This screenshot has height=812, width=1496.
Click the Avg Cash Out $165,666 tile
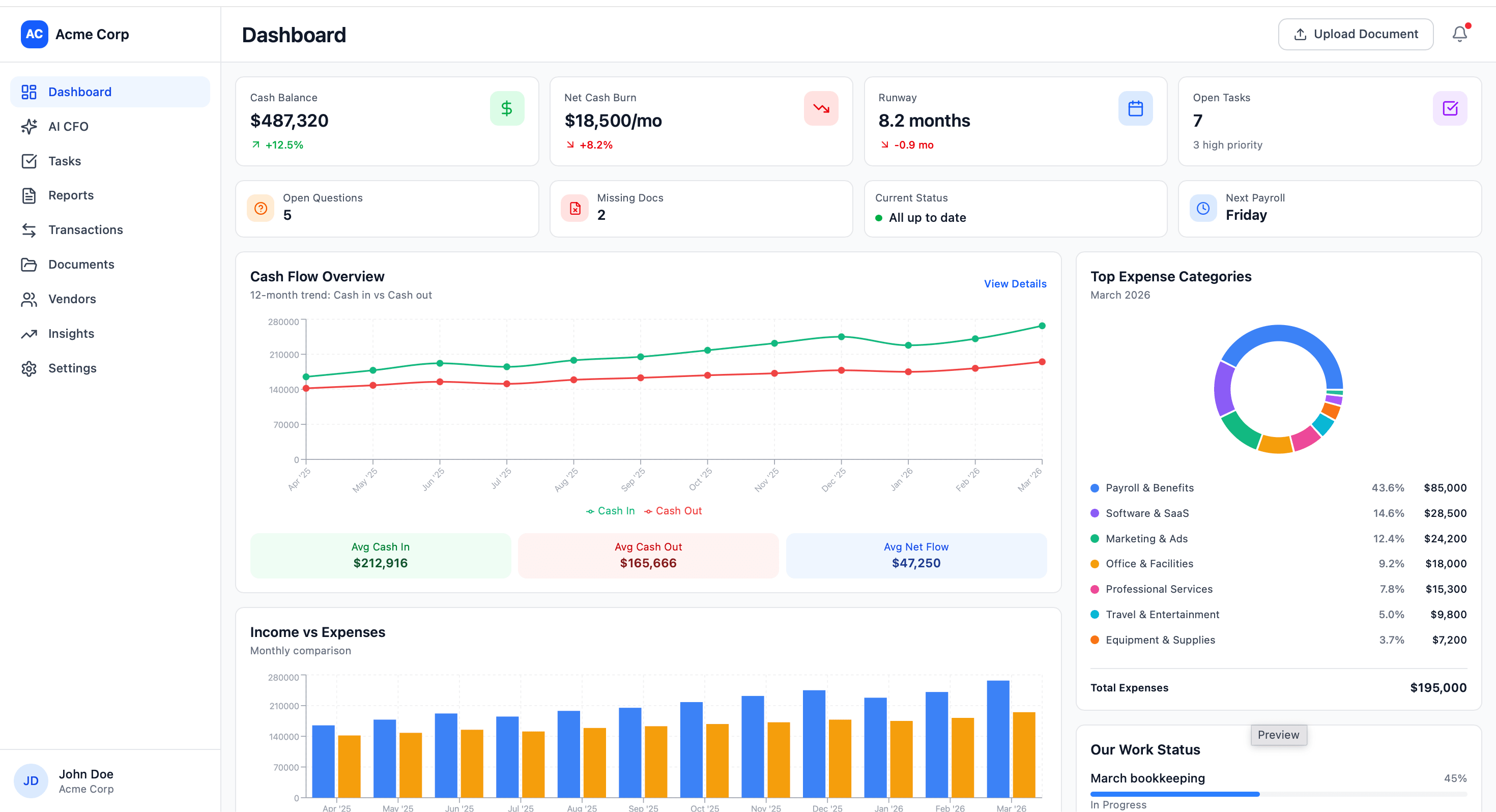(x=648, y=555)
